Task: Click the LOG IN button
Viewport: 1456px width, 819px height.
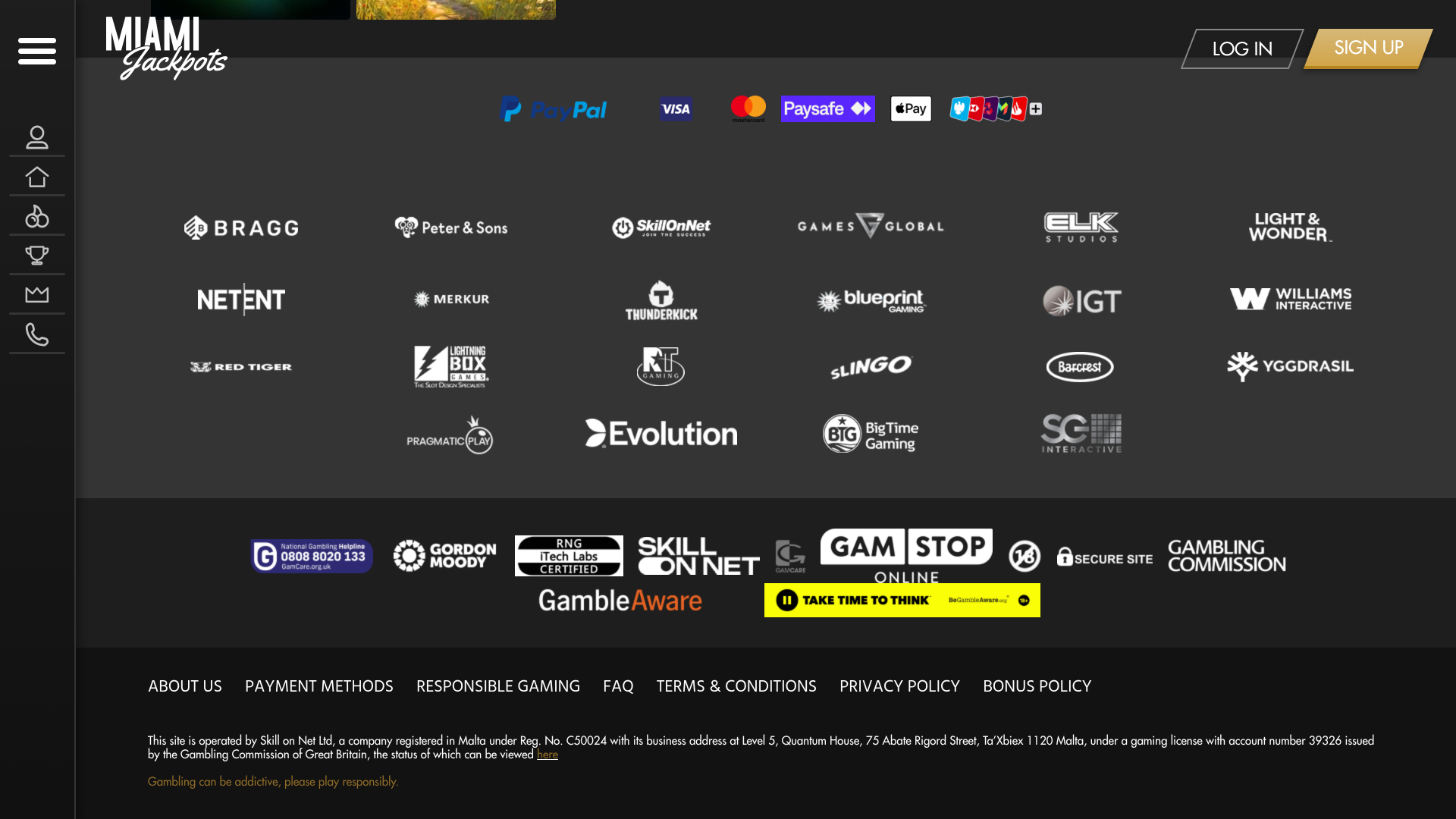Action: (1241, 48)
